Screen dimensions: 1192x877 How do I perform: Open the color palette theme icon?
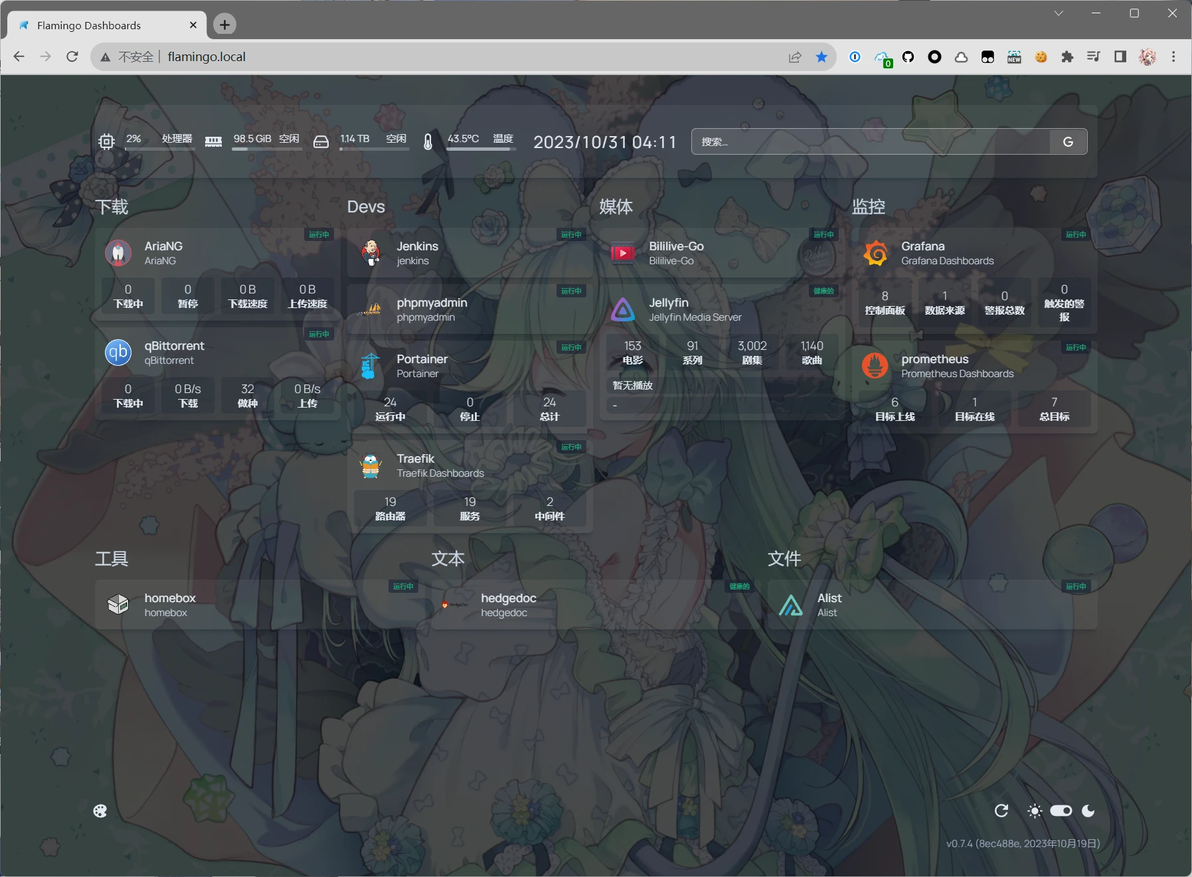[100, 811]
